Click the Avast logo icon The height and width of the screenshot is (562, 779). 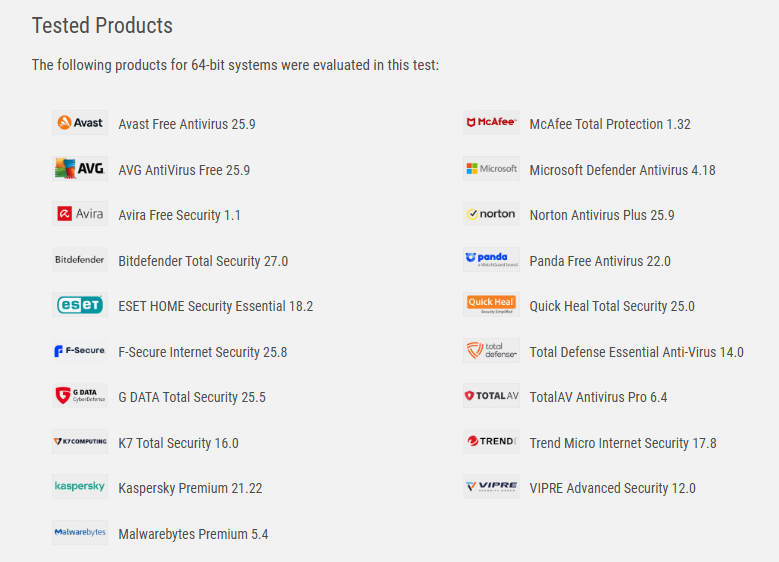[x=80, y=122]
